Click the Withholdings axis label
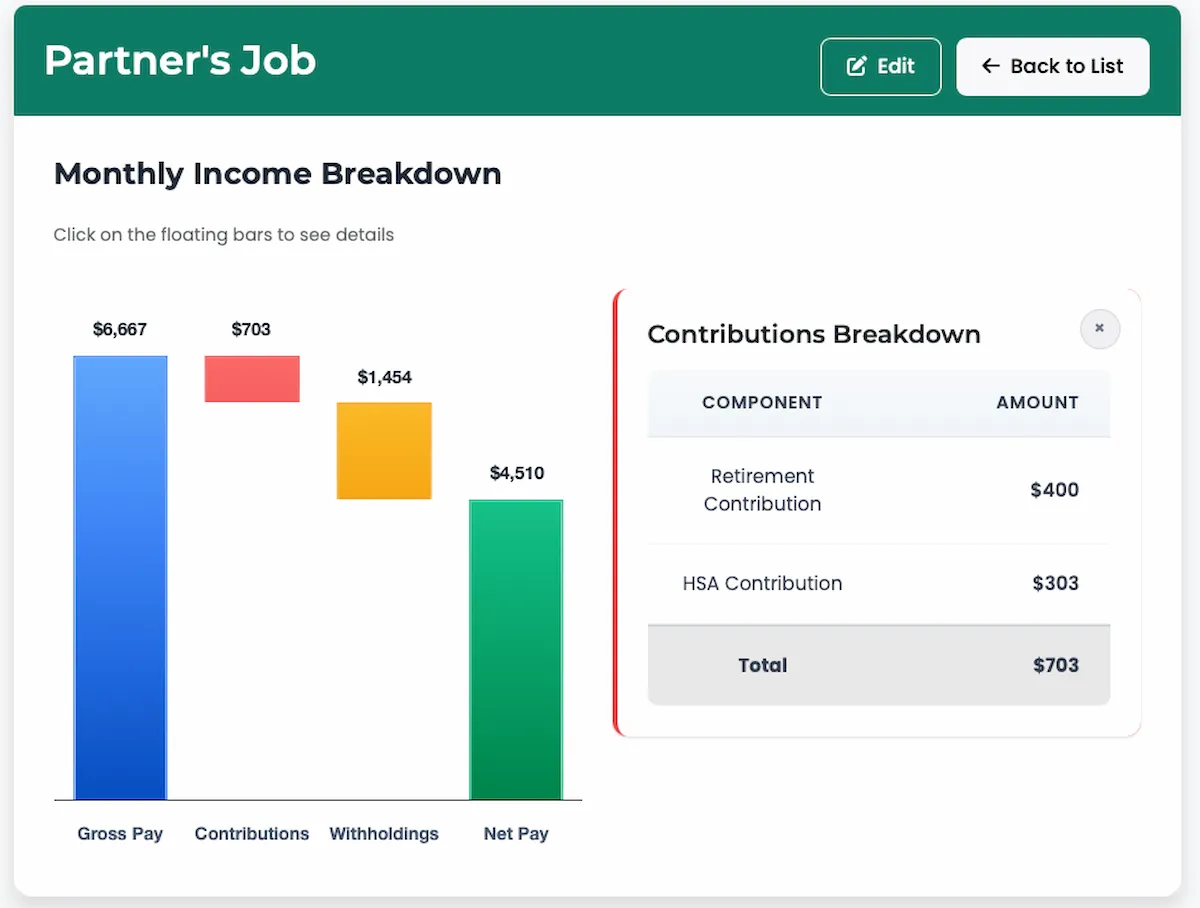This screenshot has height=908, width=1200. [x=384, y=834]
